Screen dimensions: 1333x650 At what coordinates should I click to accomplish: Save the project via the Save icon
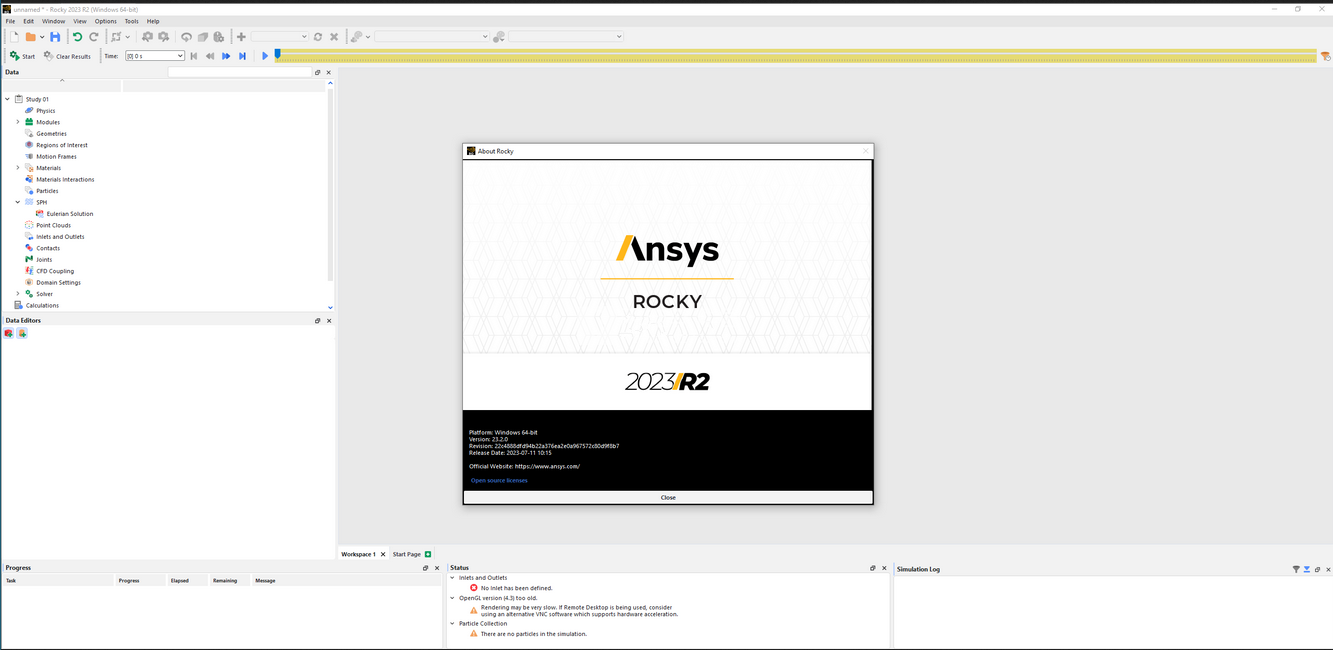coord(55,36)
